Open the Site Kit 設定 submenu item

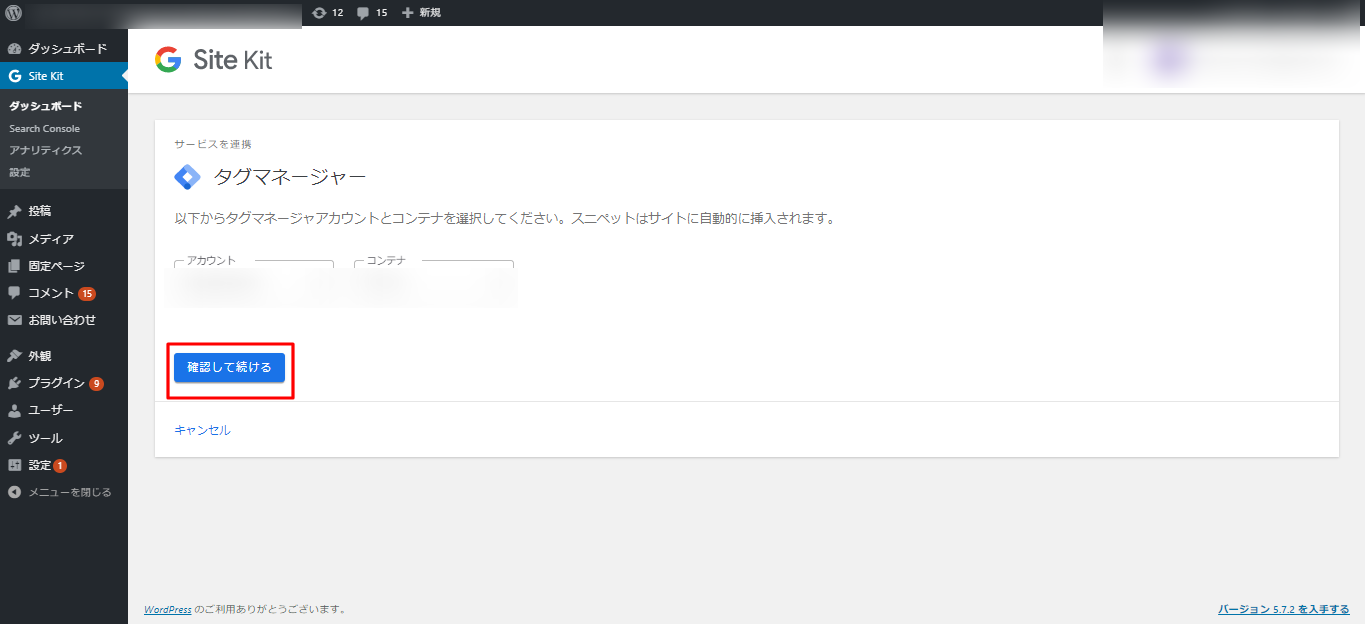point(20,172)
